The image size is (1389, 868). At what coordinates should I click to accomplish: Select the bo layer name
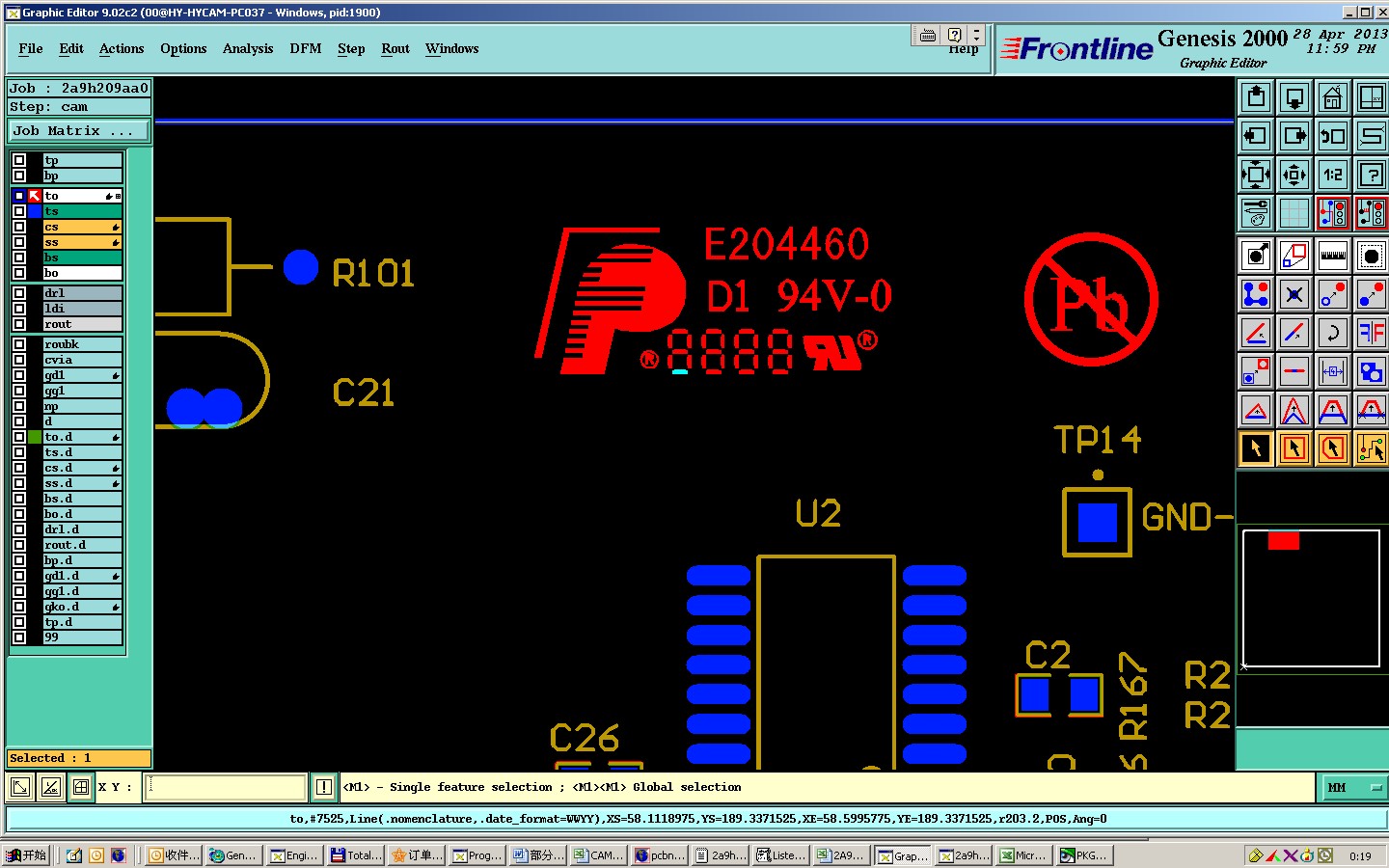point(83,273)
